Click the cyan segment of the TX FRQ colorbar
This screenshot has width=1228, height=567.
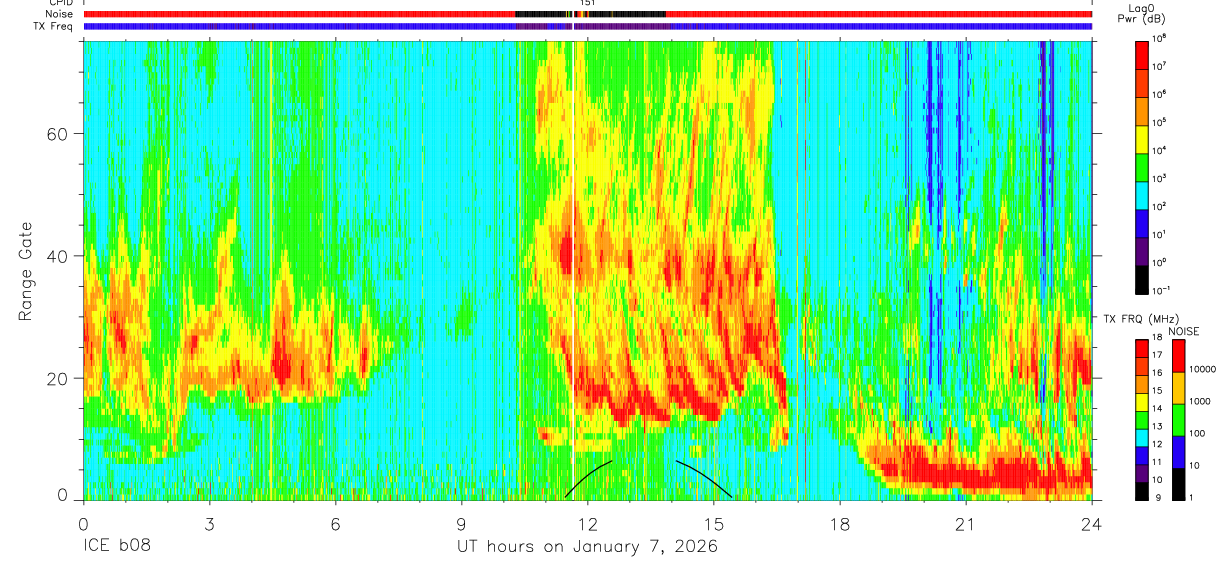[x=1141, y=438]
